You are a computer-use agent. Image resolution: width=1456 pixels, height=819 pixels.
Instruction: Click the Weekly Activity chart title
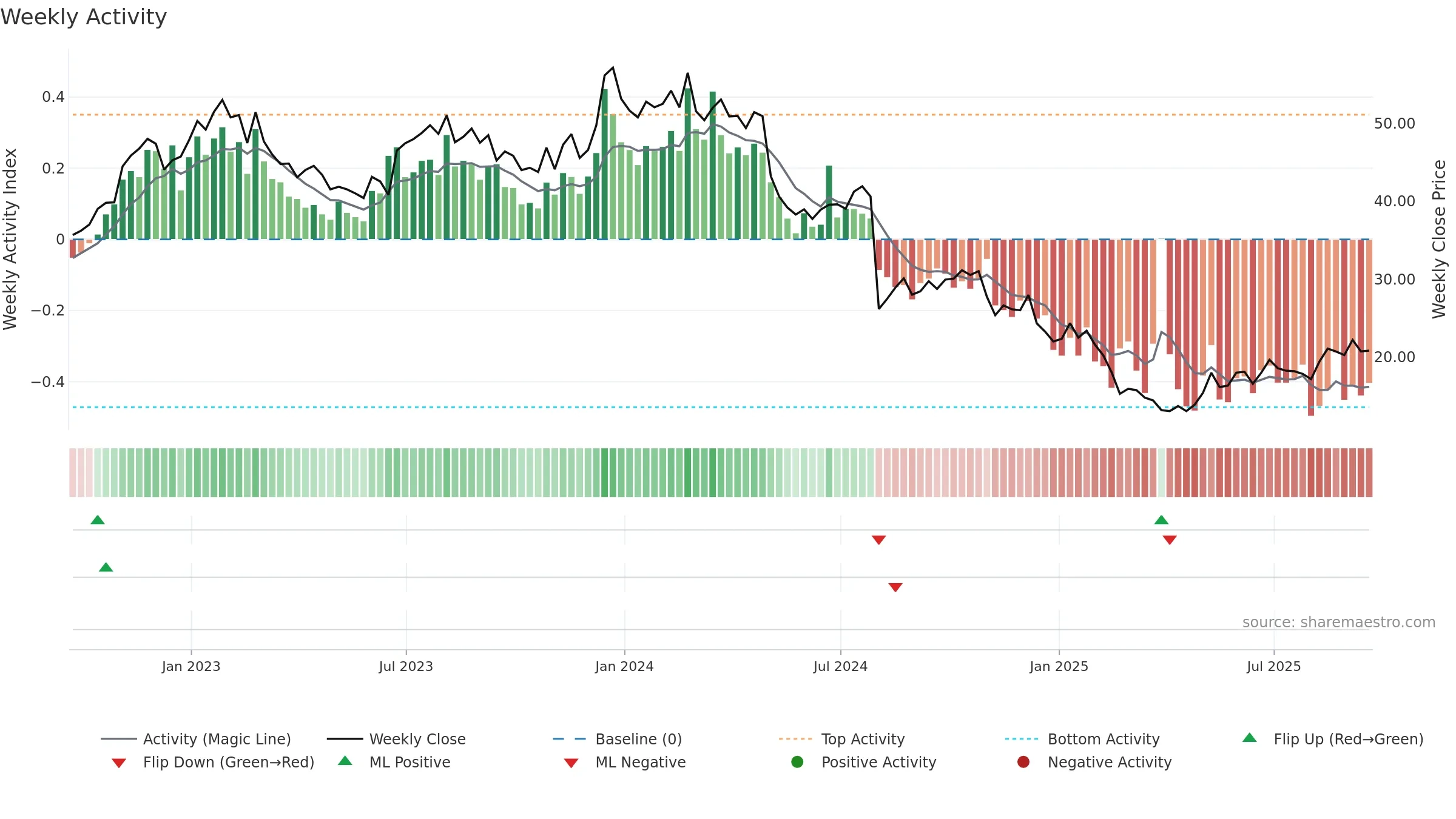point(84,17)
